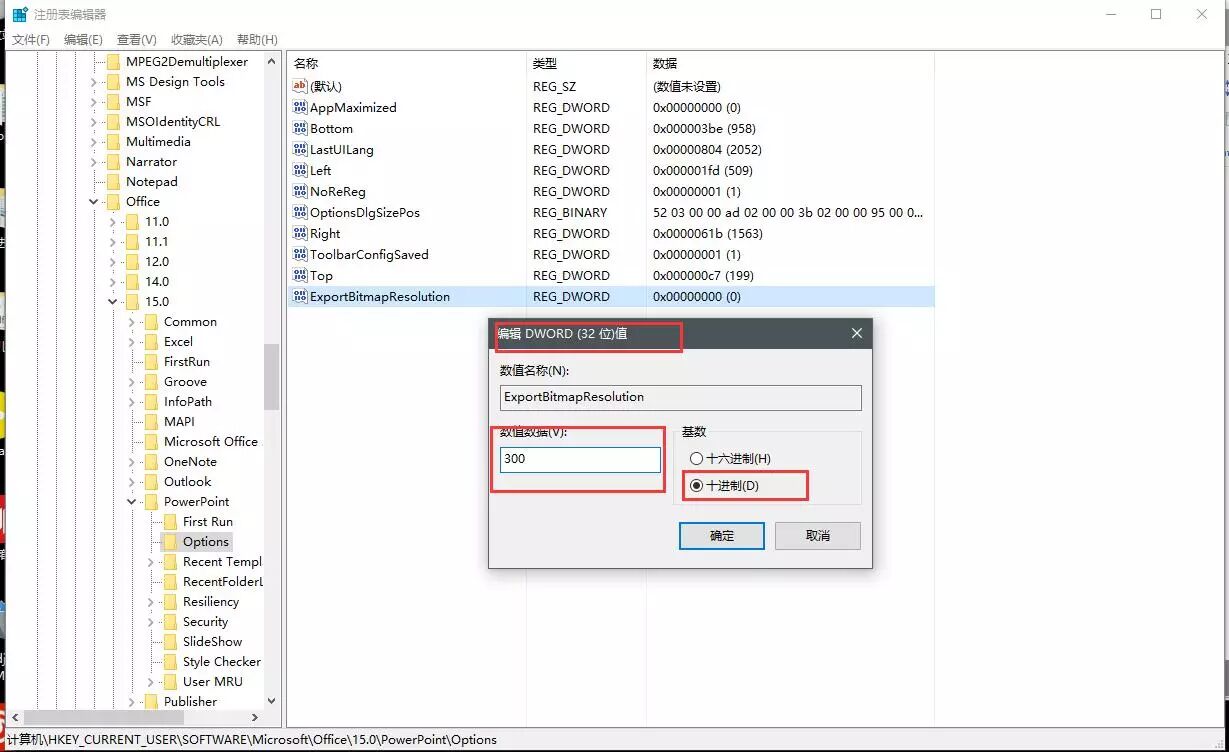The height and width of the screenshot is (752, 1229).
Task: Click the OneNote folder icon in tree
Action: [x=151, y=461]
